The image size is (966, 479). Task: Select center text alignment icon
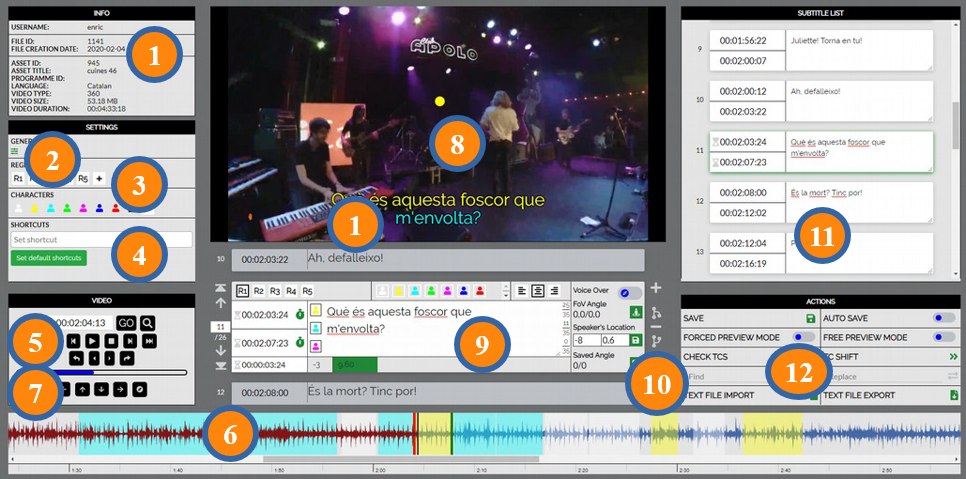[536, 291]
